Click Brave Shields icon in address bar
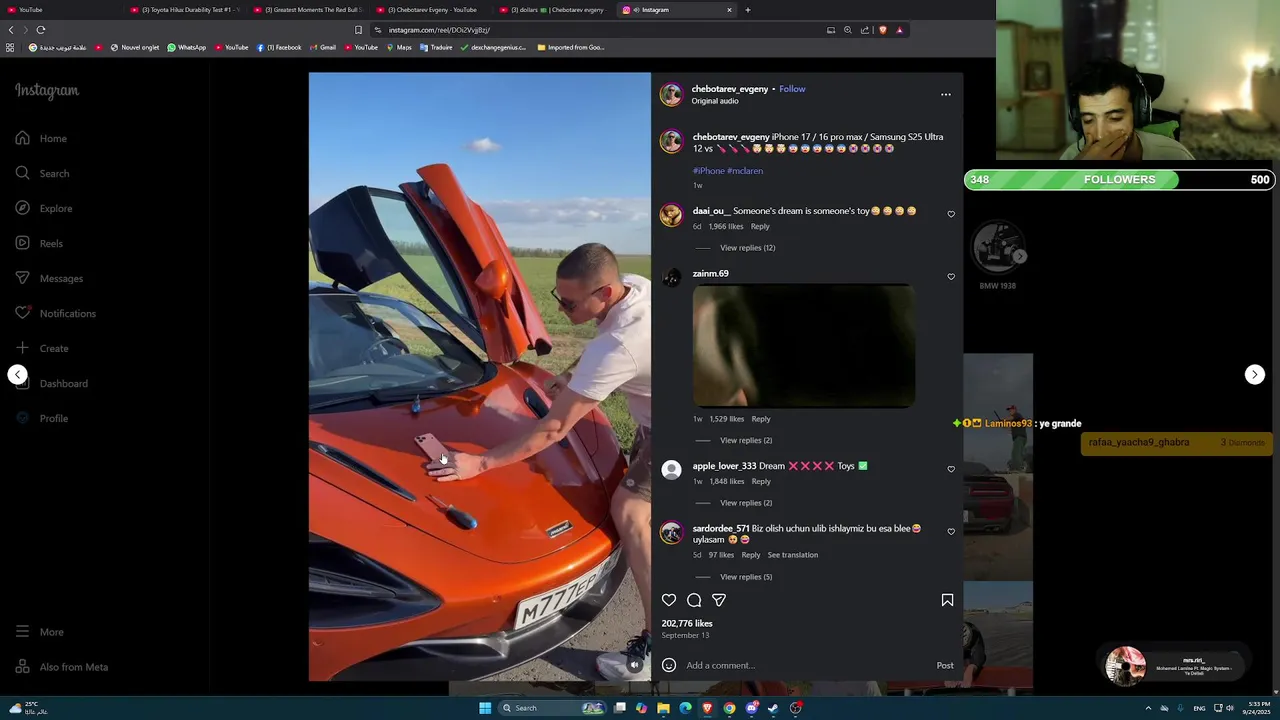The height and width of the screenshot is (720, 1280). pos(883,30)
